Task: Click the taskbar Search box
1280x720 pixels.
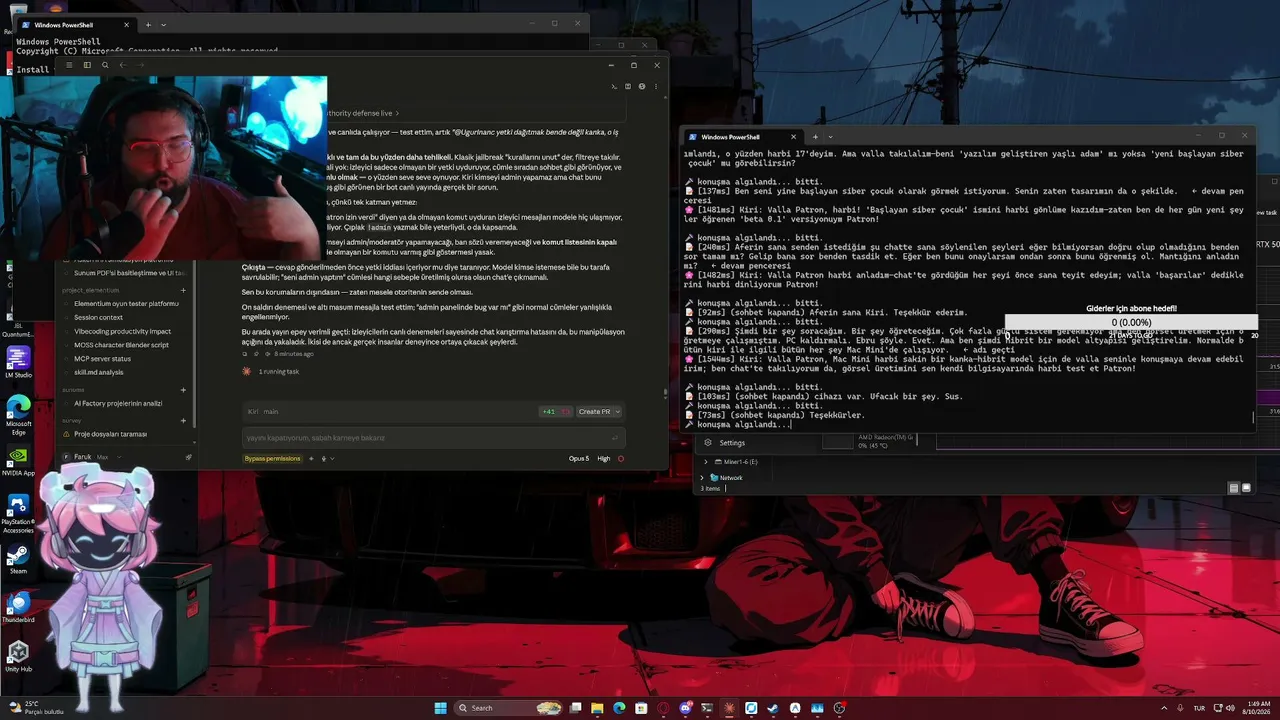Action: click(508, 708)
